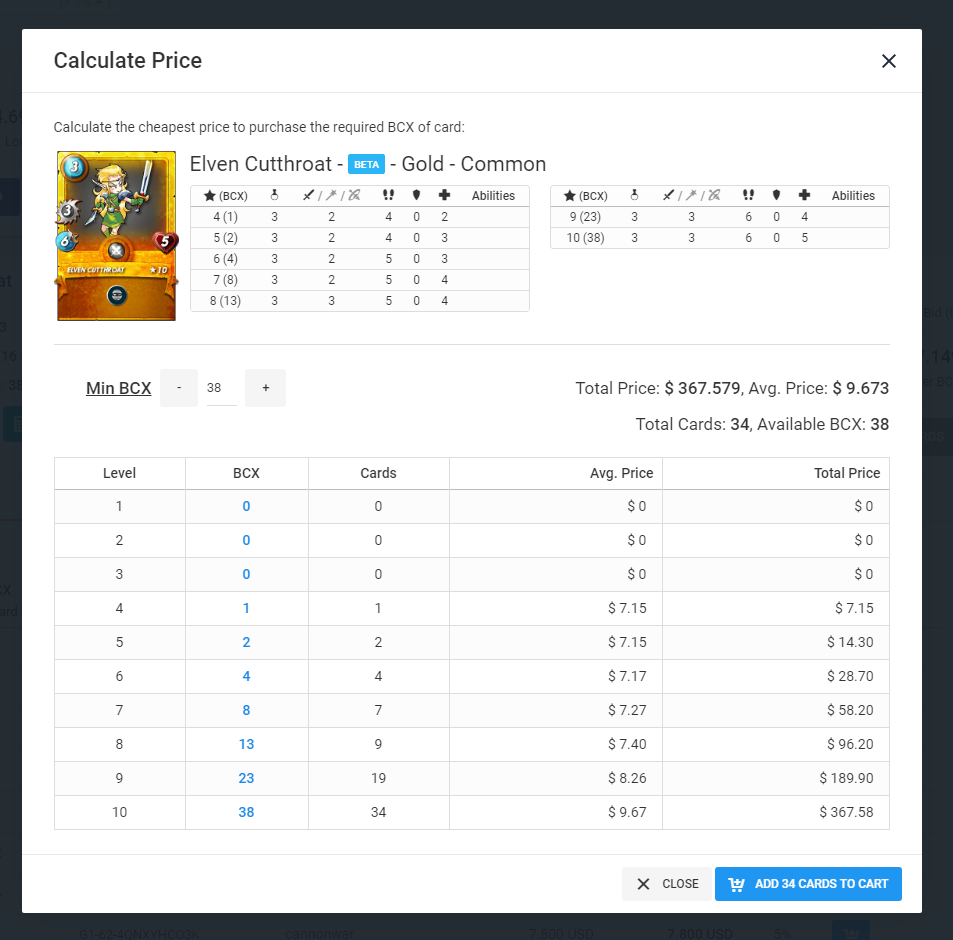Screen dimensions: 953x940
Task: Select BCX value 13 for level 8
Action: (246, 744)
